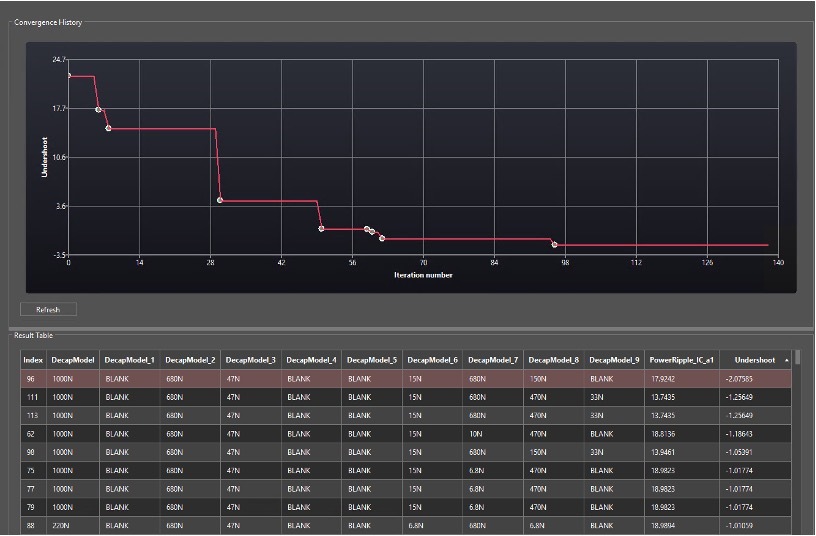Click the Index column header
The image size is (816, 536).
pos(33,360)
